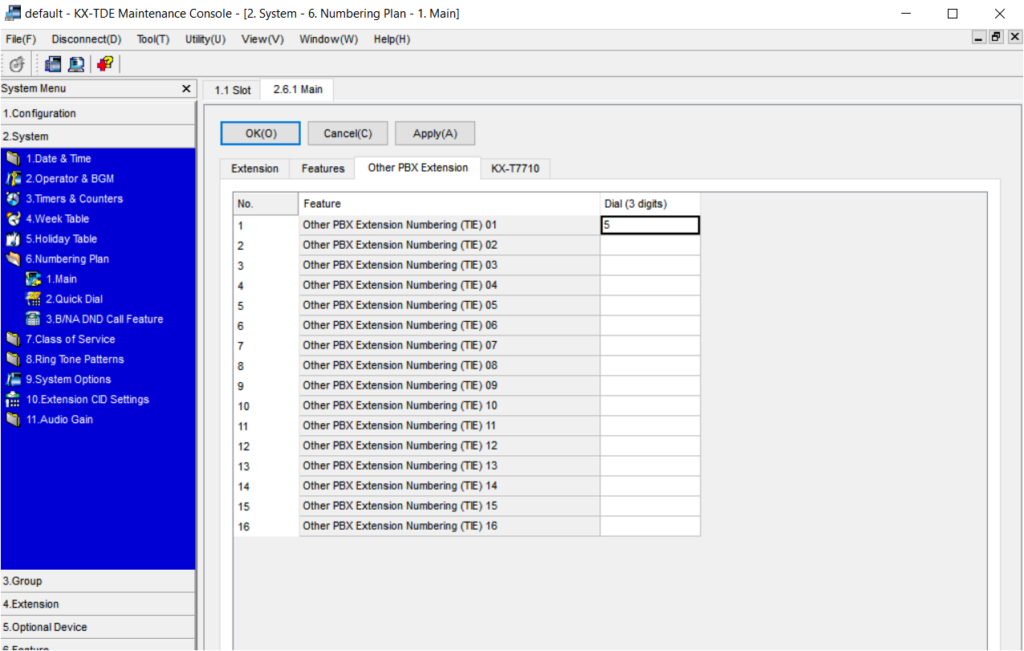Close the System Menu panel

pyautogui.click(x=186, y=89)
